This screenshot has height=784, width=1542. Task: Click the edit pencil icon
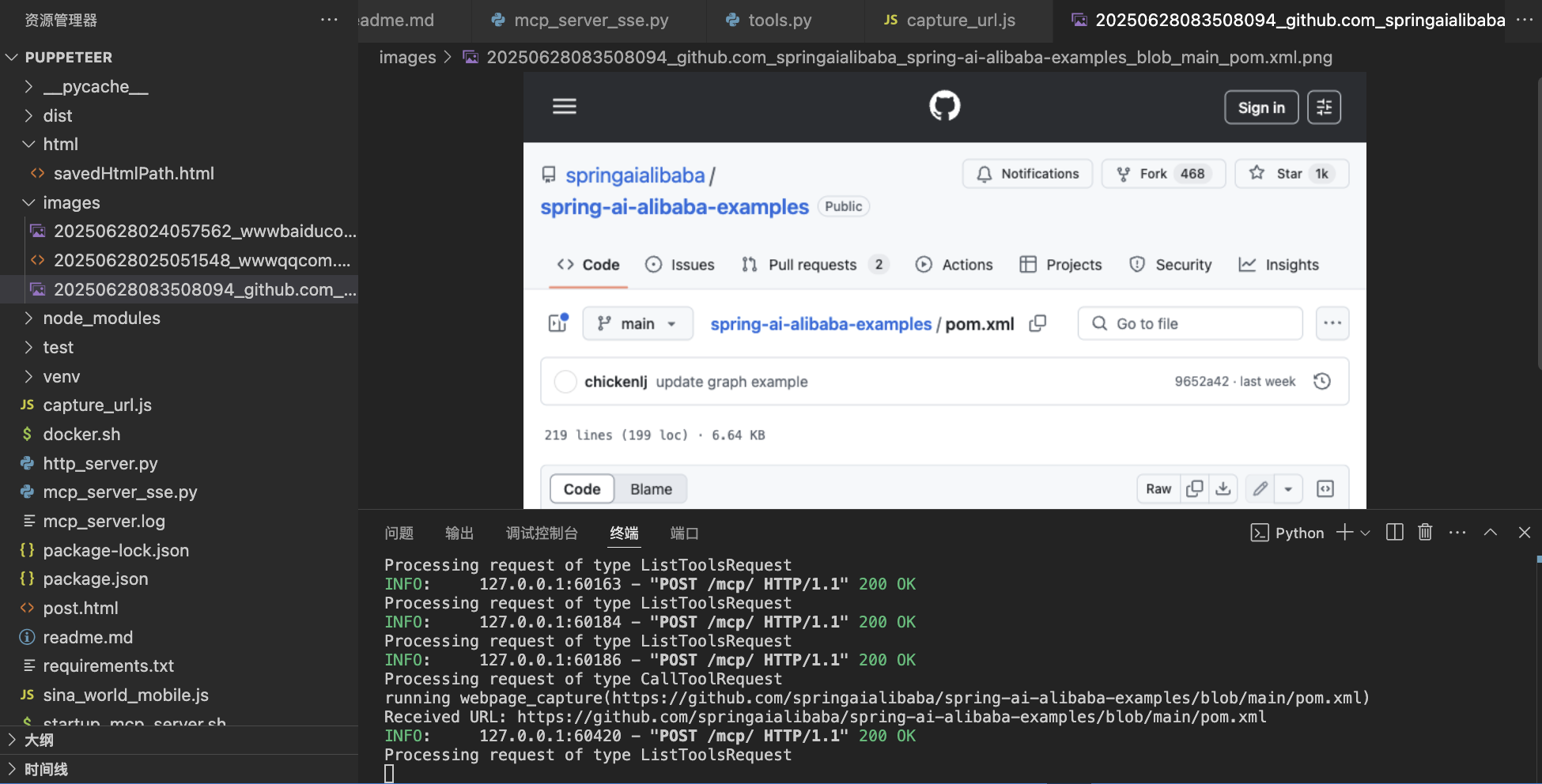point(1260,489)
